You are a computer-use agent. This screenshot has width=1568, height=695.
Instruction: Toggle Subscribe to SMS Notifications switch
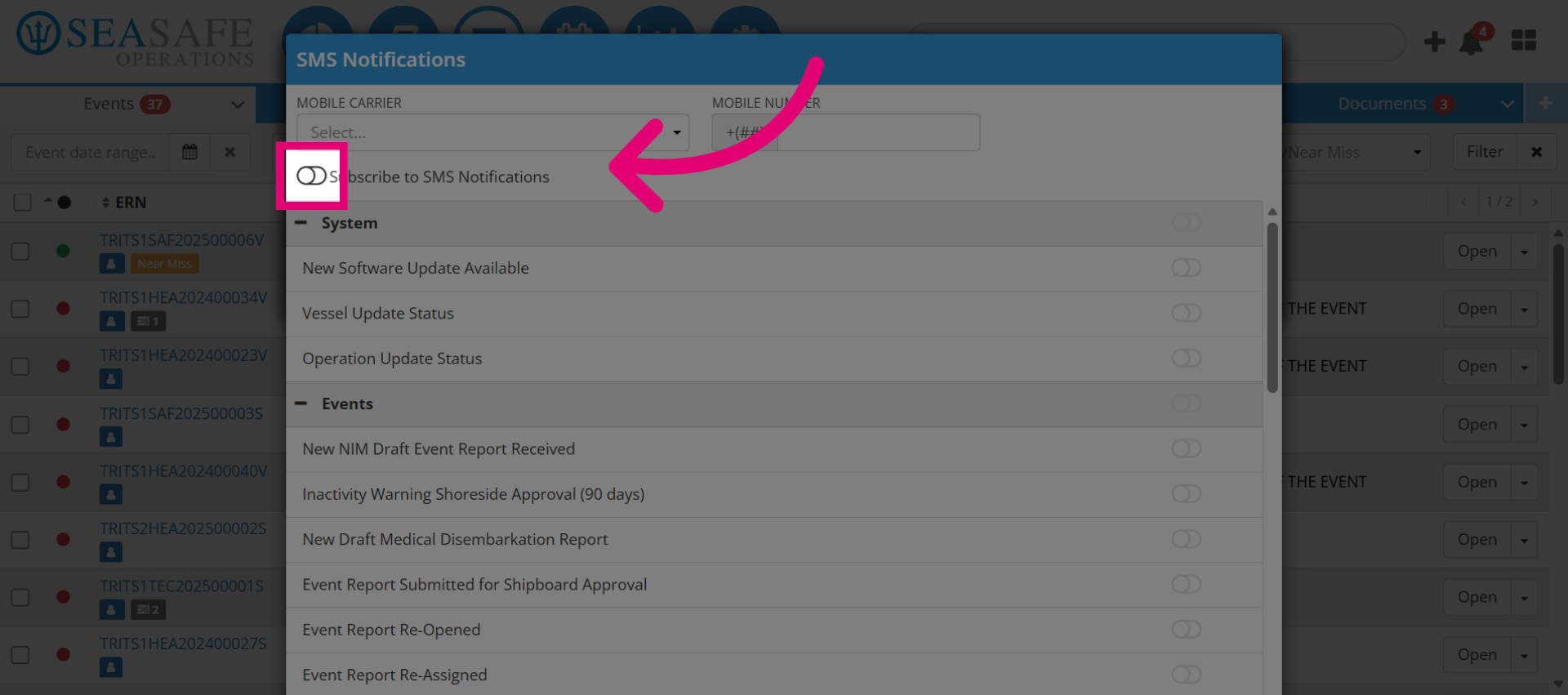[x=311, y=176]
